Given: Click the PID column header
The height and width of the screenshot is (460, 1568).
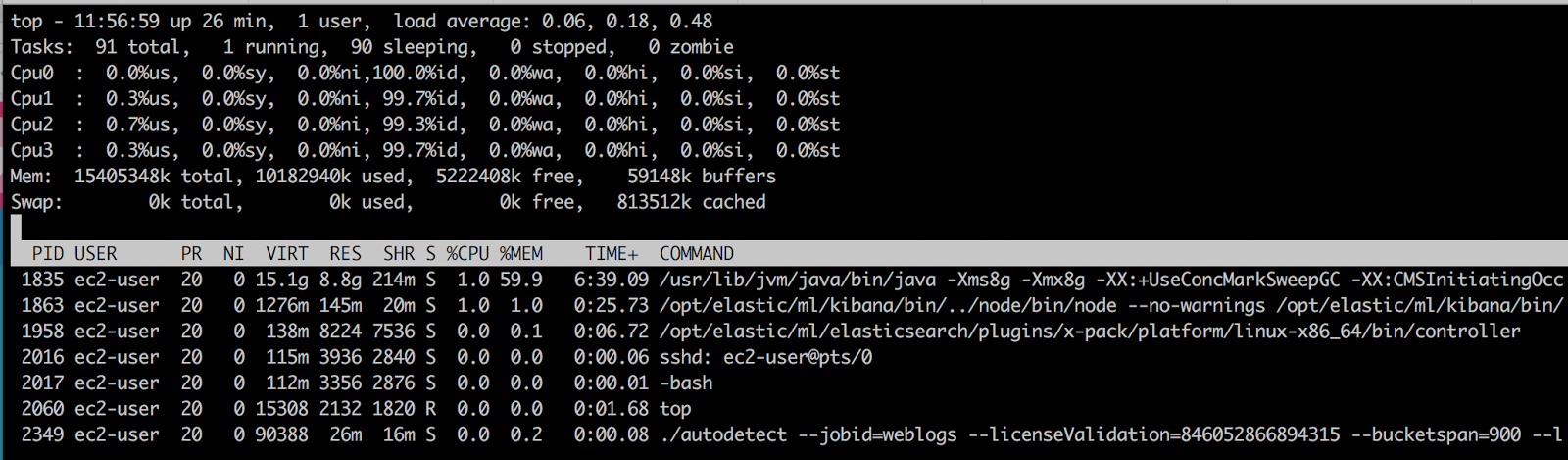Looking at the screenshot, I should coord(47,254).
